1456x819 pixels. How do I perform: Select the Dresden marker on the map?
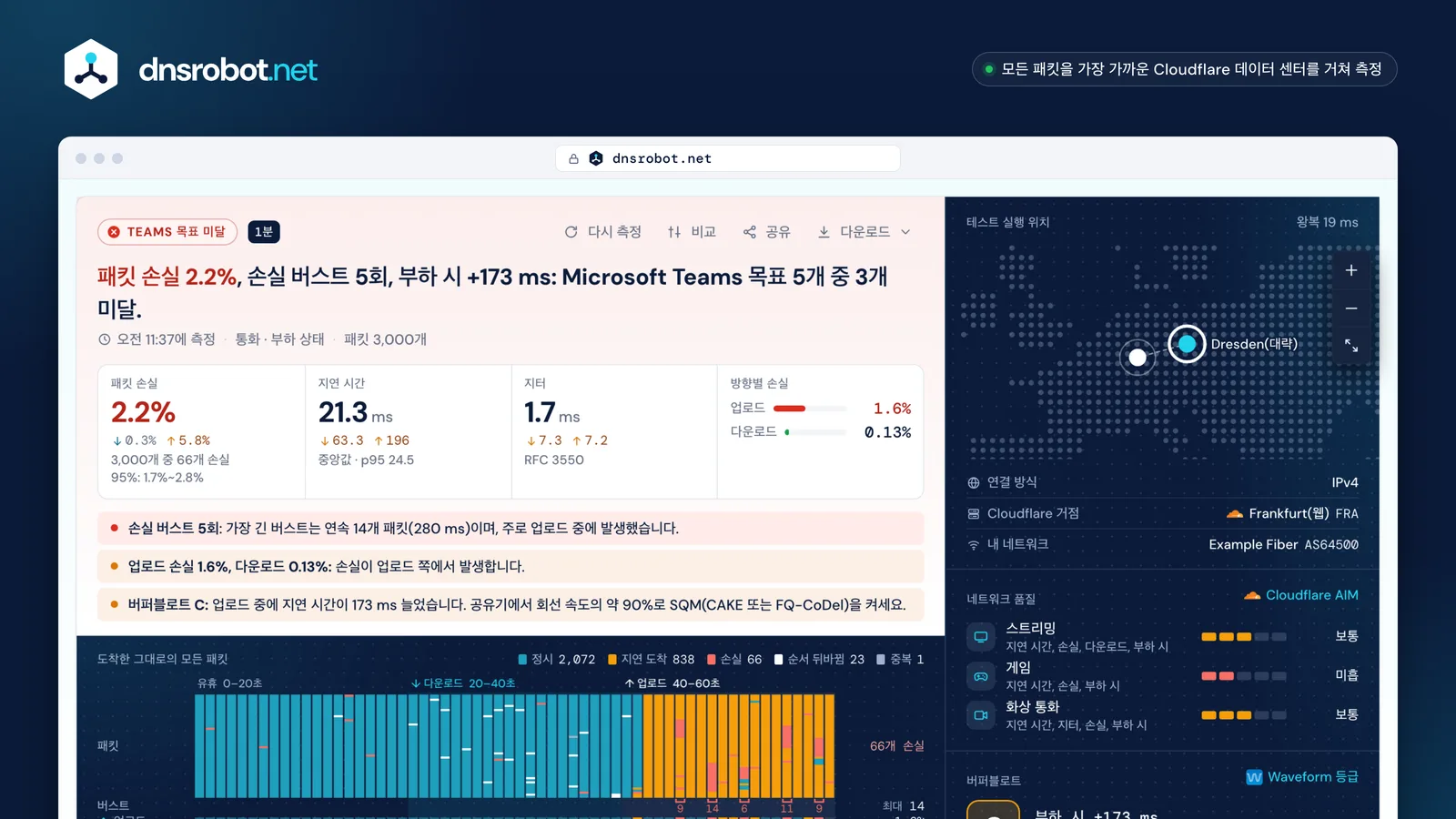point(1187,344)
